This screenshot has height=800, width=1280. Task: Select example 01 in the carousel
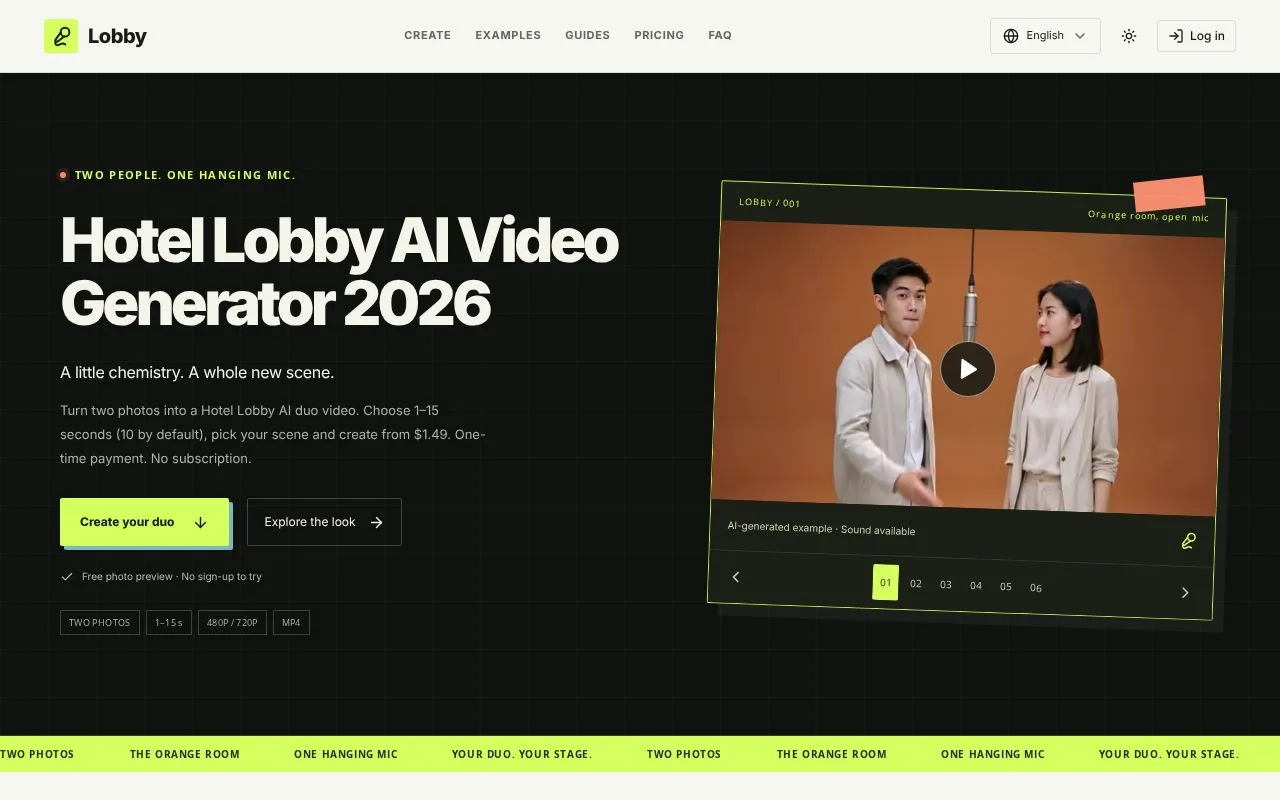point(885,582)
